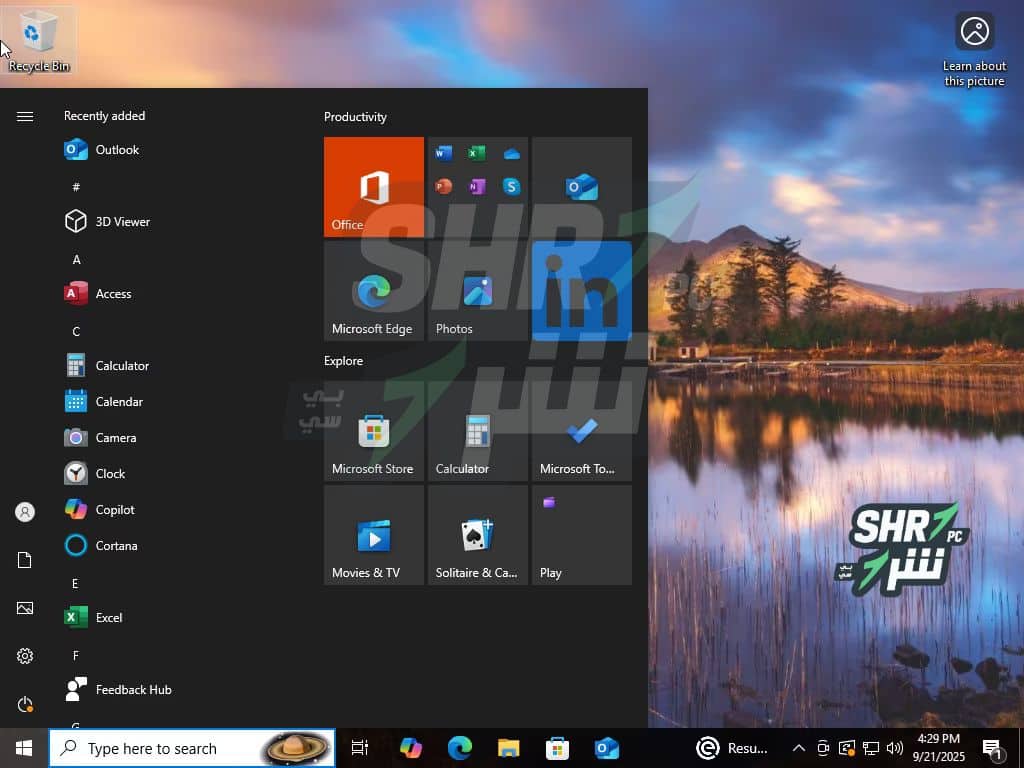The image size is (1024, 768).
Task: Open the Play tile folder
Action: point(582,535)
